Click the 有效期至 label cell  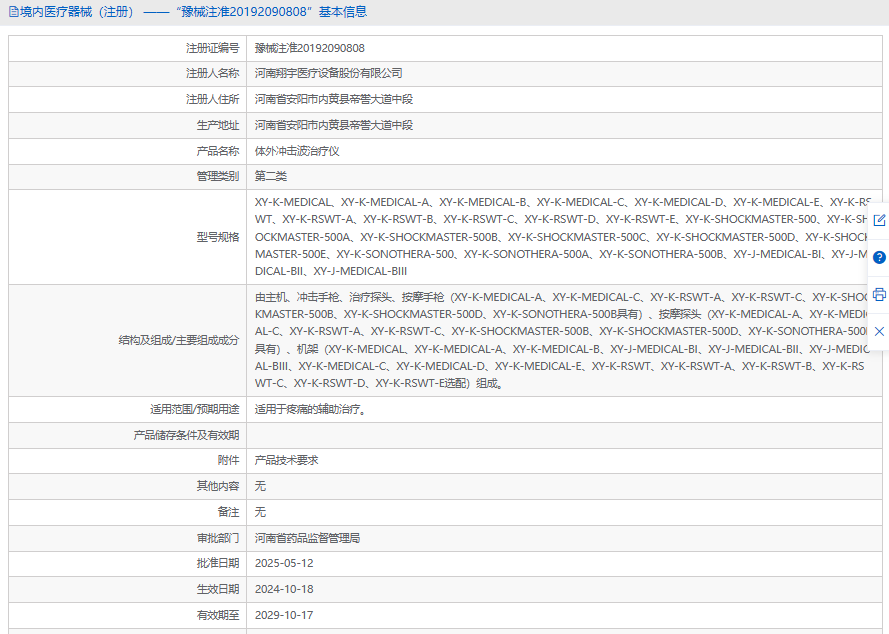(x=128, y=615)
